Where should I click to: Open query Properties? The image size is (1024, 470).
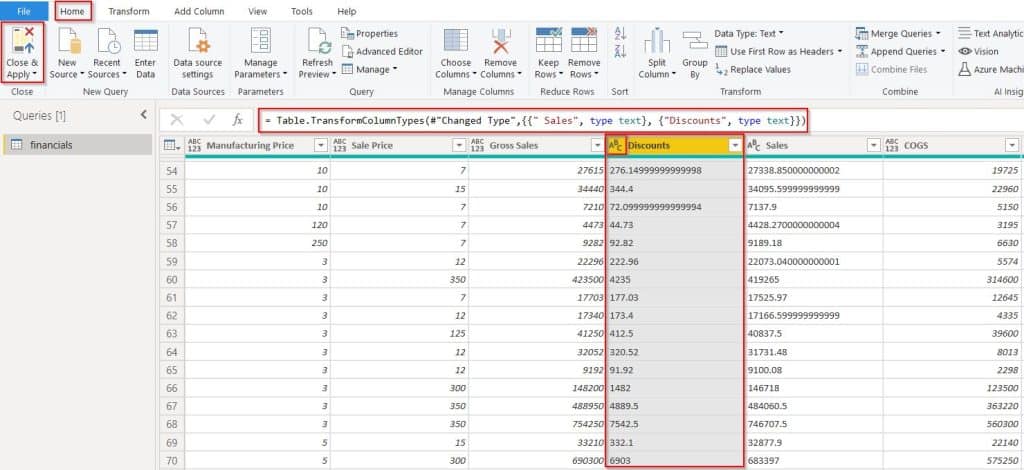tap(369, 33)
